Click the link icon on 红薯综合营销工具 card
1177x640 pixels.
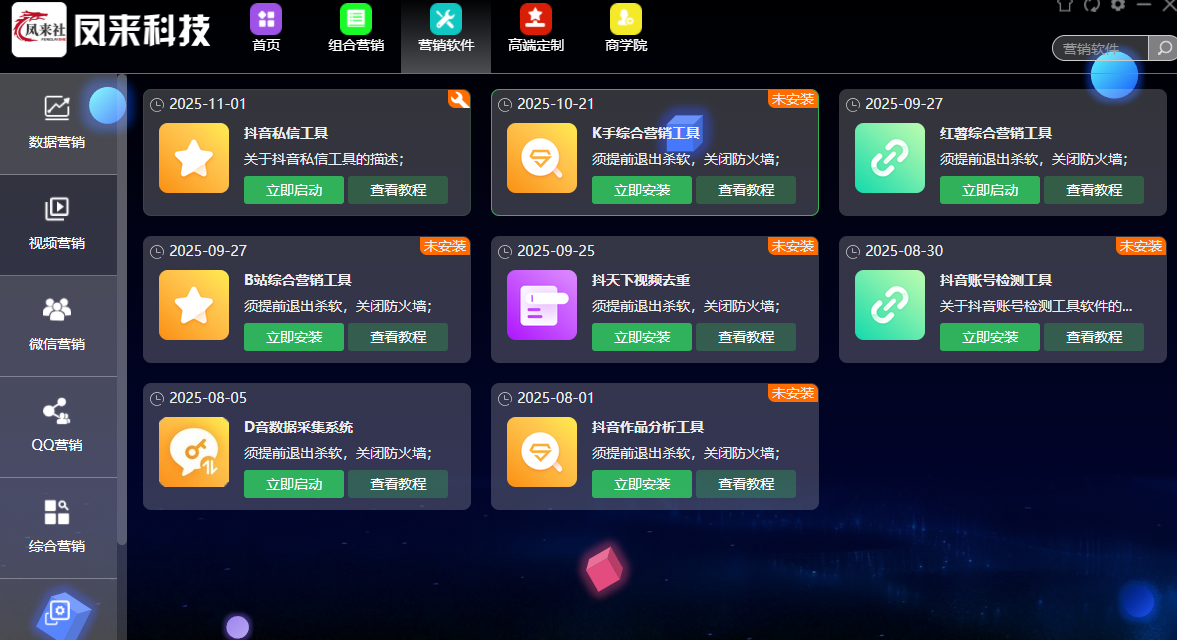890,158
